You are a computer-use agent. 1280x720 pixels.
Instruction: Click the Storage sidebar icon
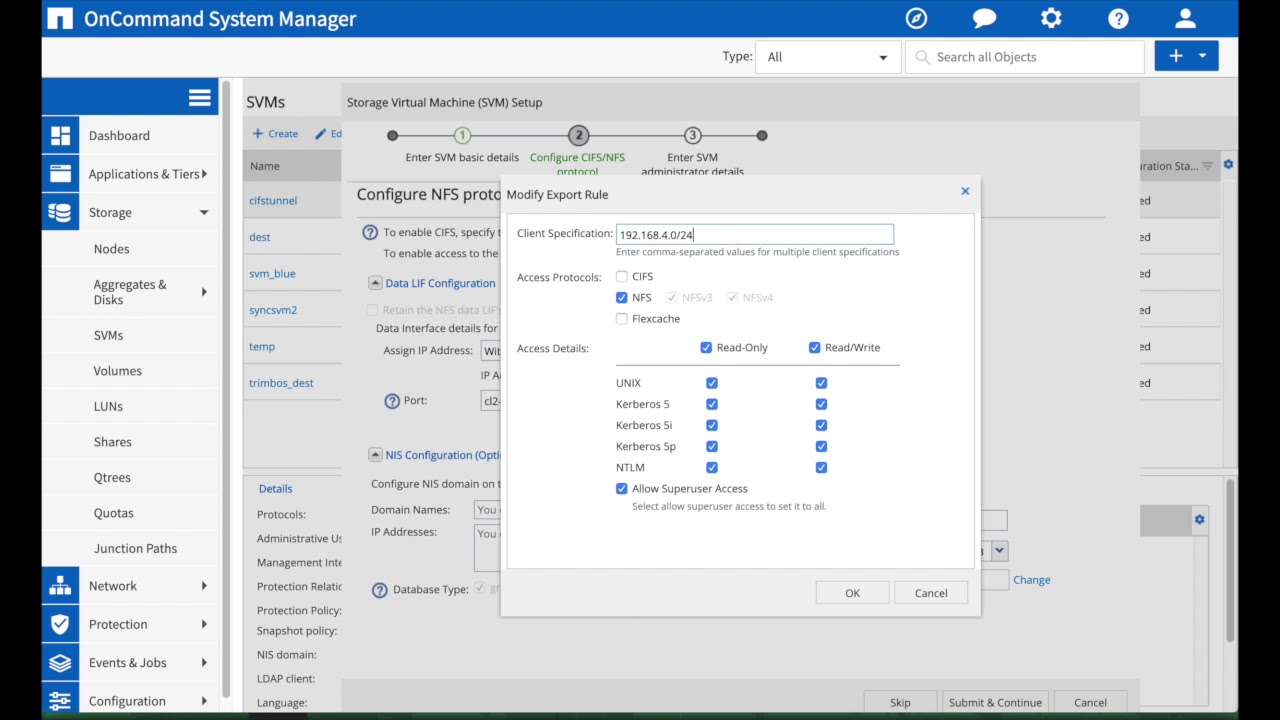coord(60,212)
